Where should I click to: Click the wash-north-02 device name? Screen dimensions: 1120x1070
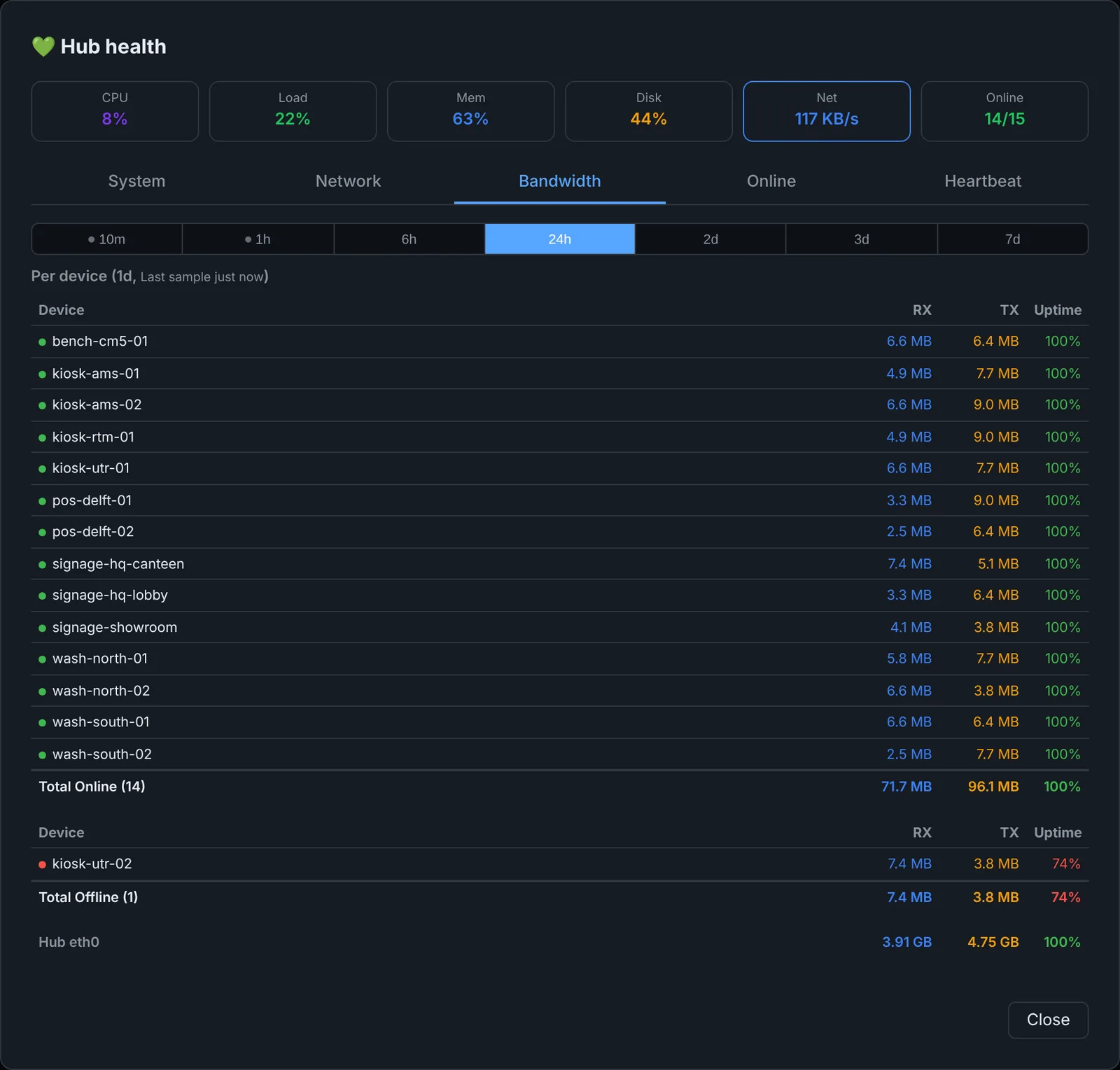pos(101,691)
